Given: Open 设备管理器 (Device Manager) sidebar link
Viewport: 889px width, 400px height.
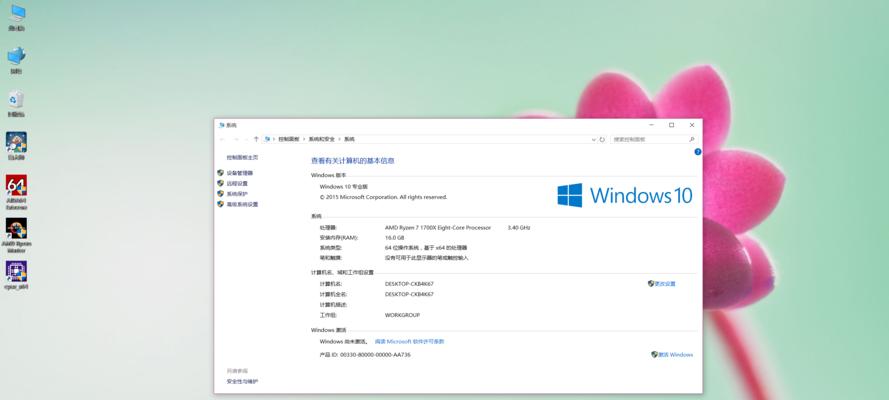Looking at the screenshot, I should tap(240, 173).
